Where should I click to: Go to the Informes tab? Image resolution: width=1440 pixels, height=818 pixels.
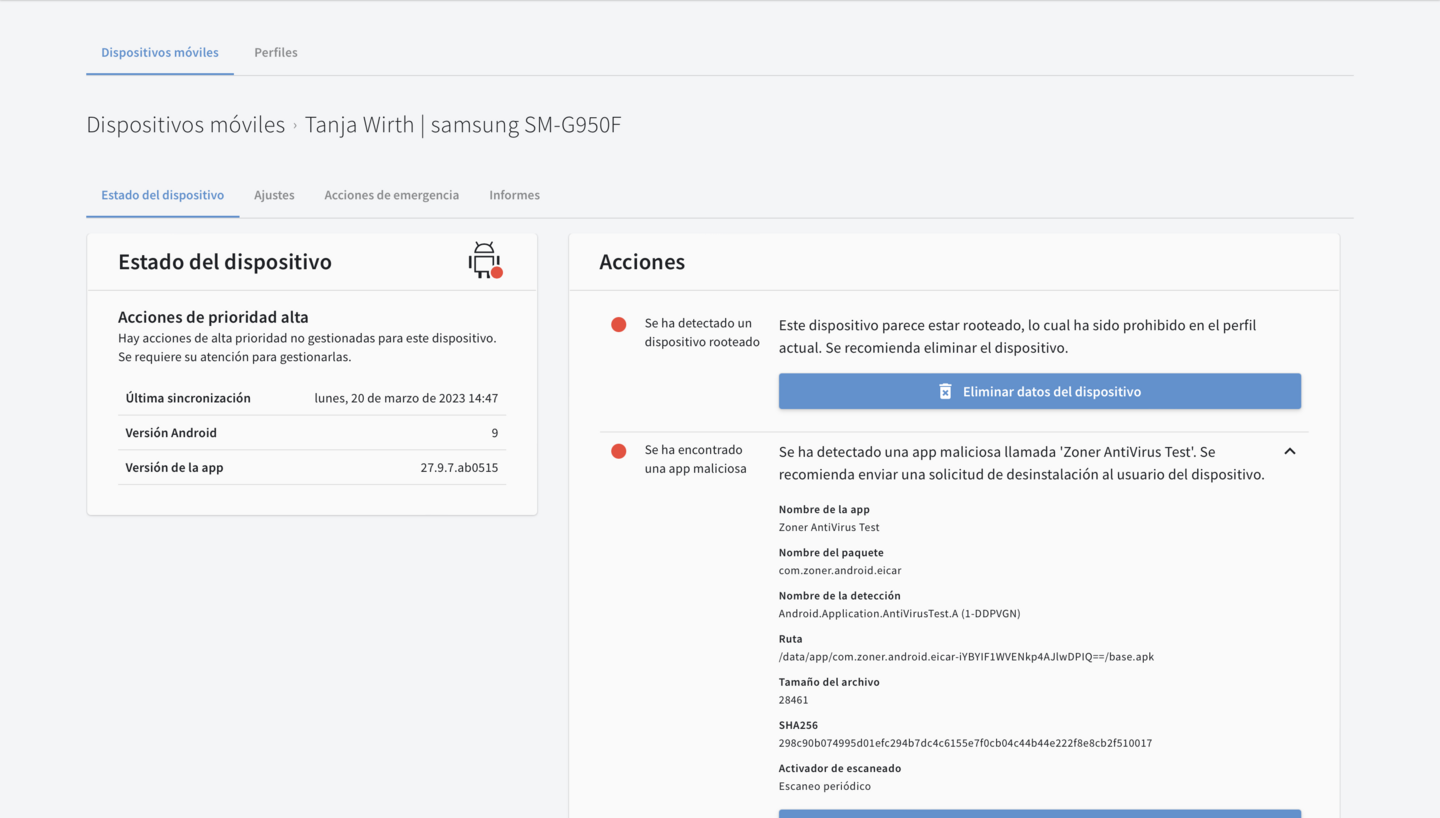pyautogui.click(x=514, y=195)
